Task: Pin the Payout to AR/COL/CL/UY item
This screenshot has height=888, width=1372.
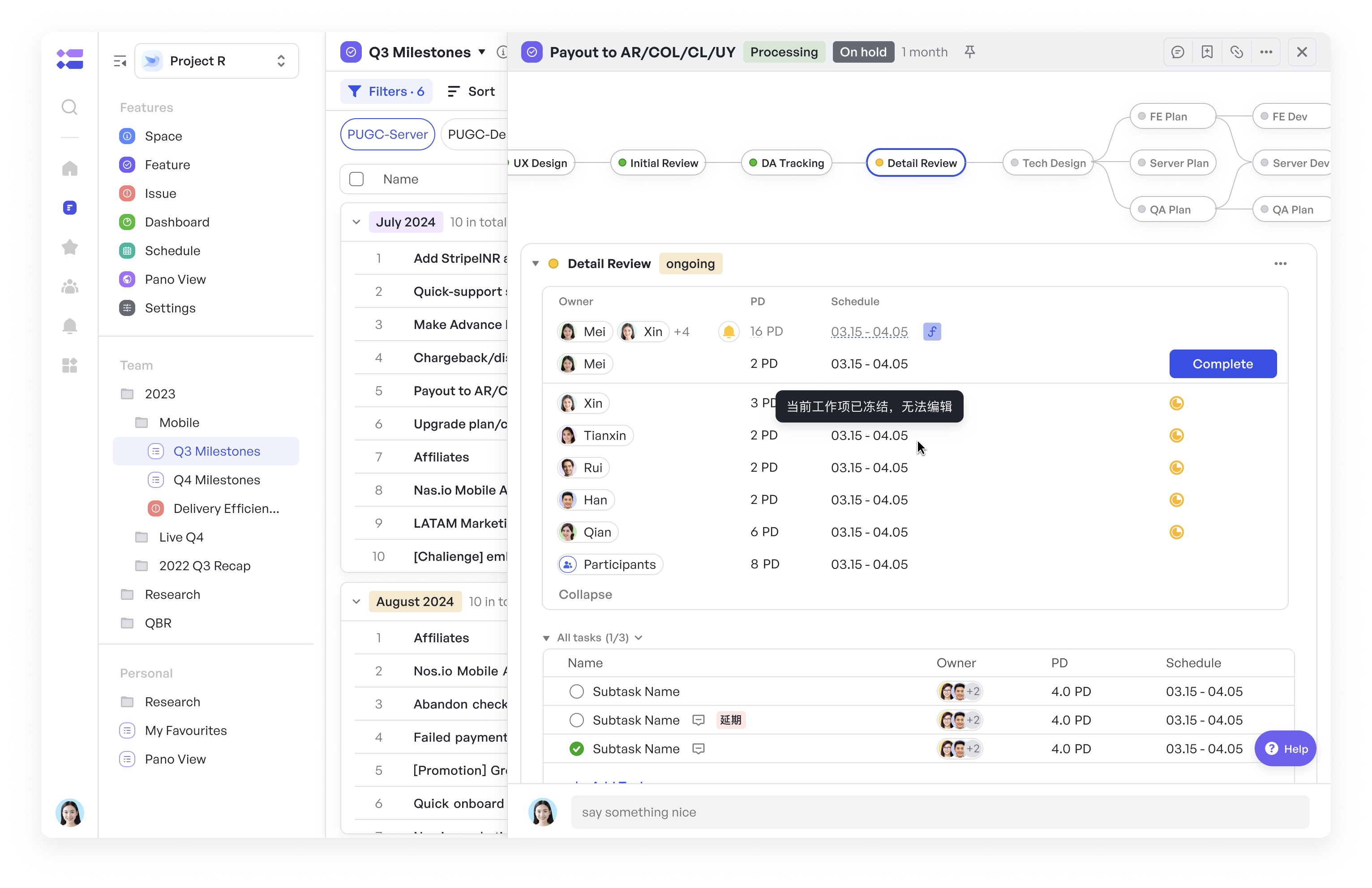Action: [969, 52]
